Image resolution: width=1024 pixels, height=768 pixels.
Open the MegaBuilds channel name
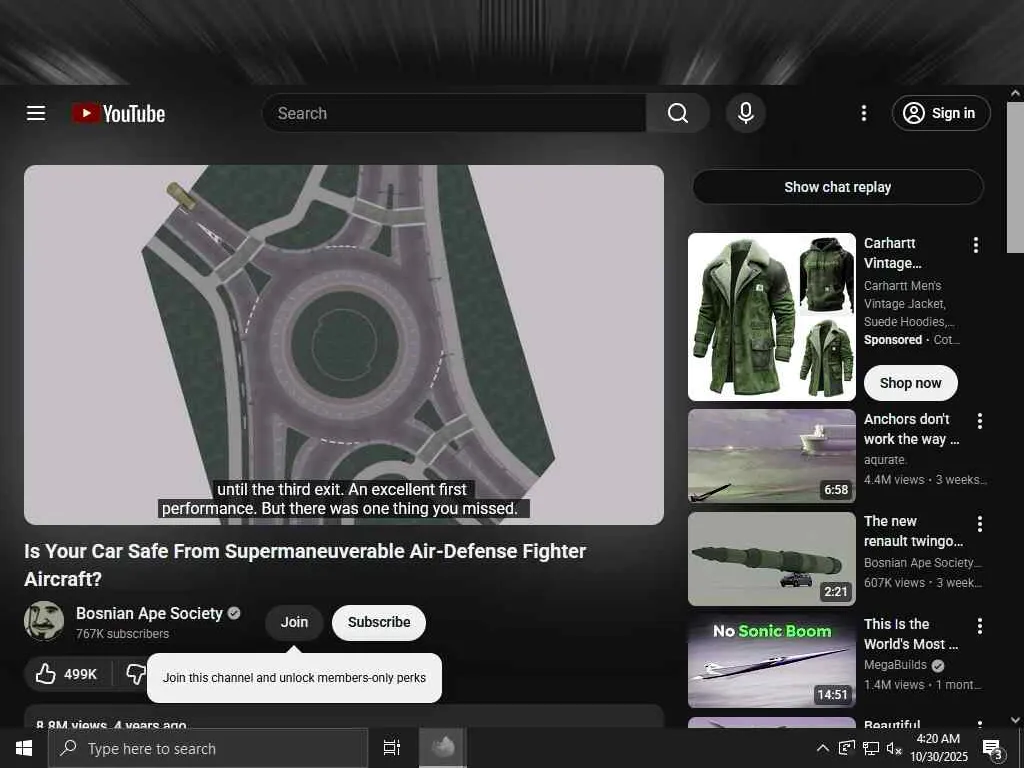coord(895,665)
